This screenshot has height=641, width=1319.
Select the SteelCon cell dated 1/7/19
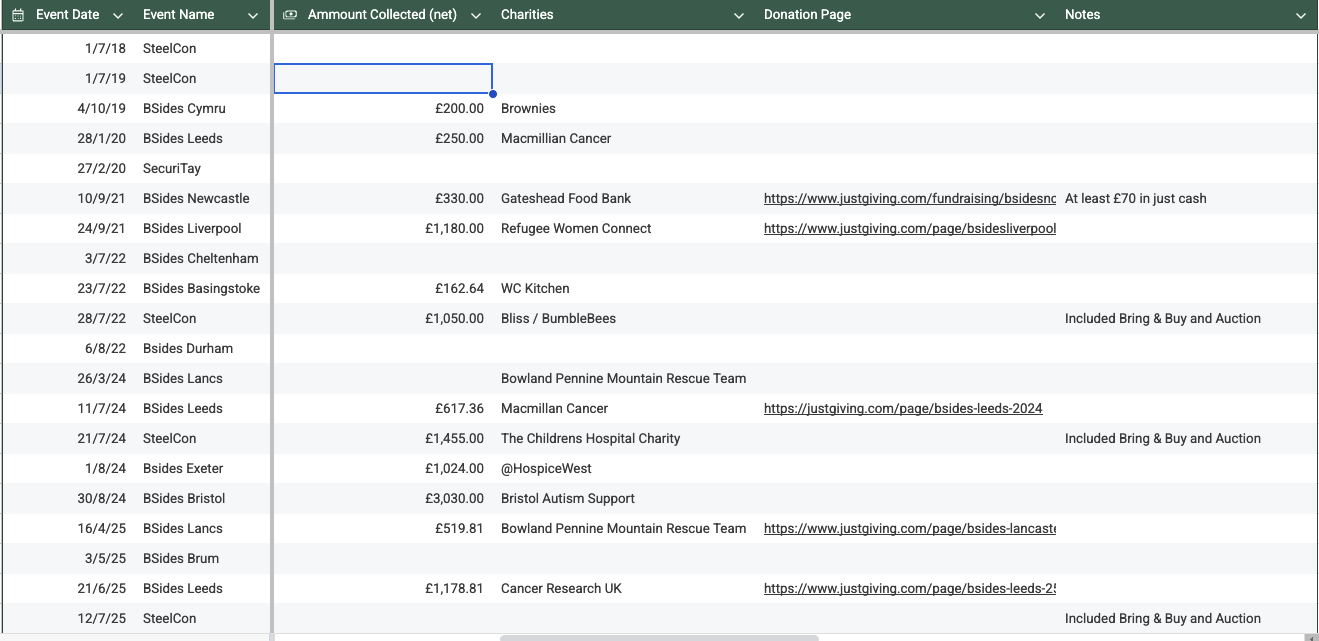204,79
